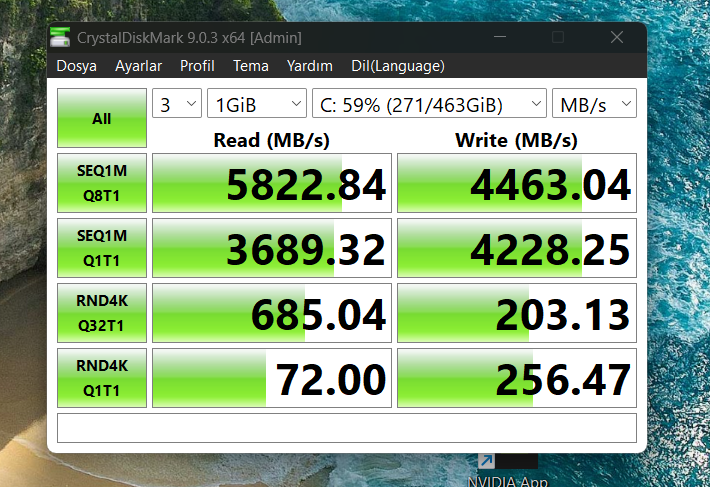Click the 4228.25 write result

[x=517, y=248]
